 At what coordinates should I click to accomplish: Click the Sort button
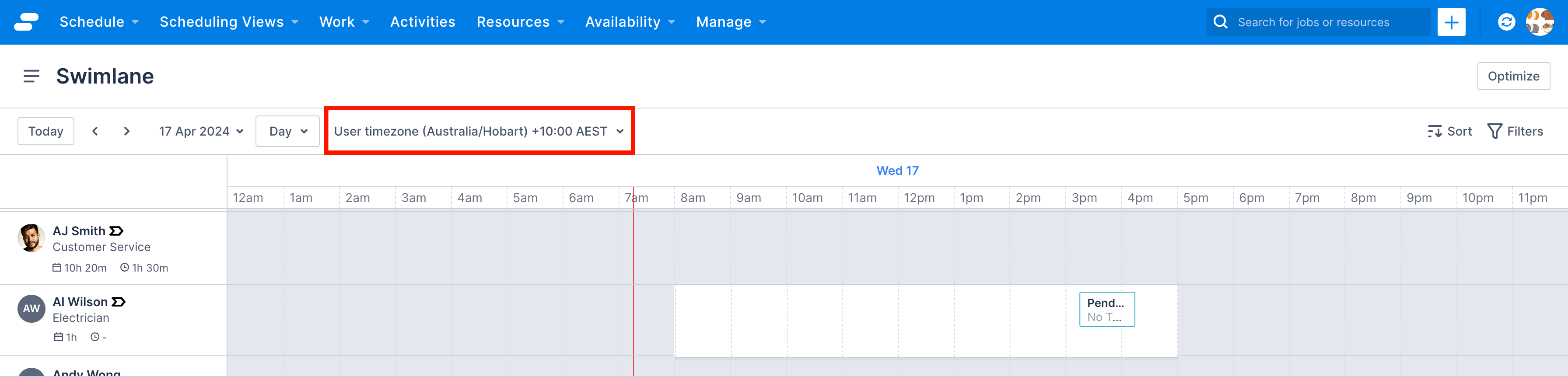[x=1449, y=131]
